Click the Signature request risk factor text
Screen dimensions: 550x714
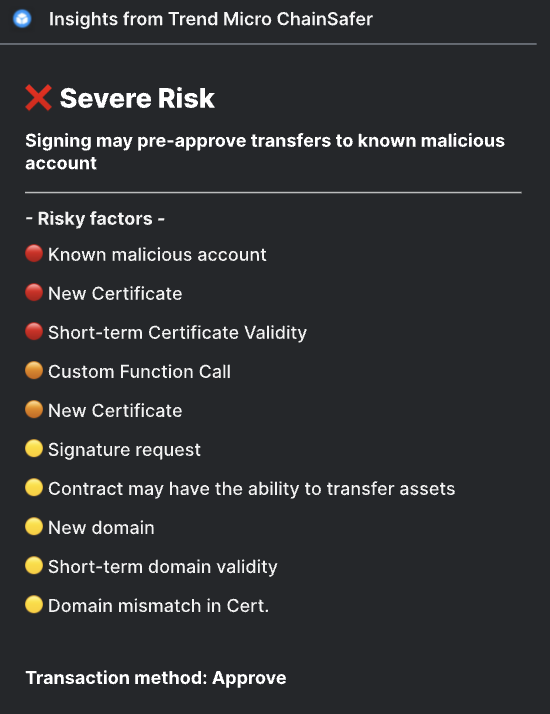click(124, 450)
